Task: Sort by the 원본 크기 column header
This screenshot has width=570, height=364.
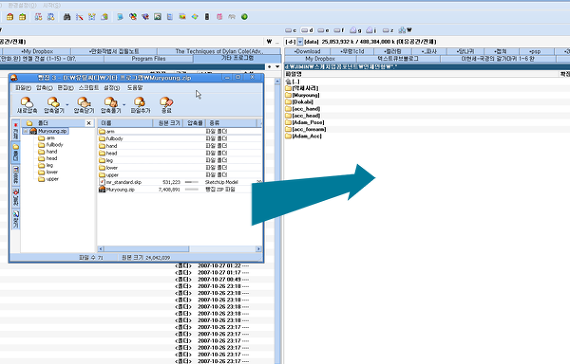Action: 168,123
